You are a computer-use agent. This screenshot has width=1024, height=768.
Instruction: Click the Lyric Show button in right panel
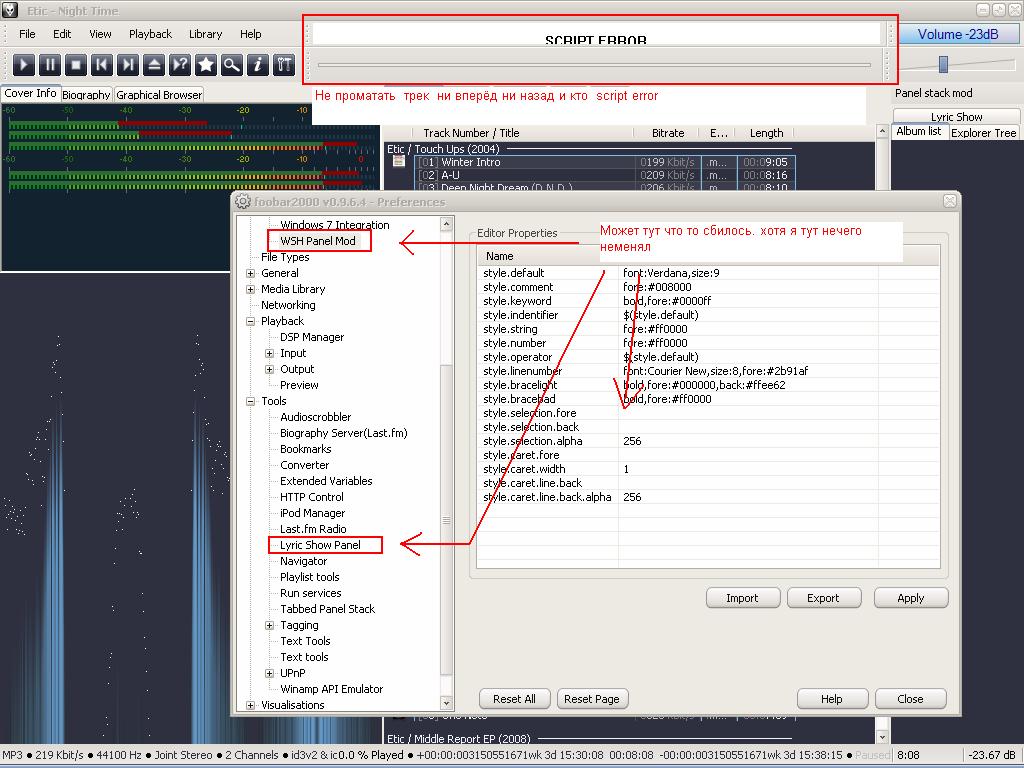(x=956, y=116)
